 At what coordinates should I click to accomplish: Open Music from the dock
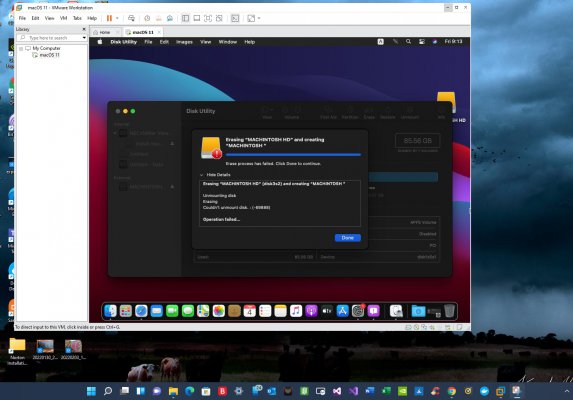click(x=296, y=311)
